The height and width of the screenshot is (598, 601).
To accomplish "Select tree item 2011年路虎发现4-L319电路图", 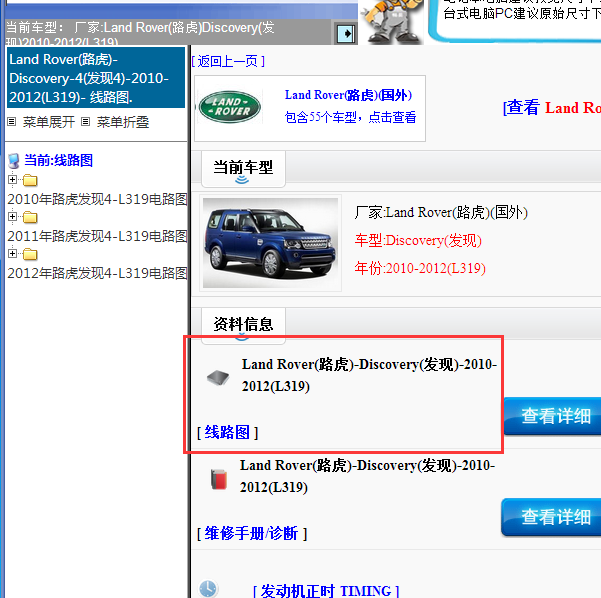I will pos(97,236).
